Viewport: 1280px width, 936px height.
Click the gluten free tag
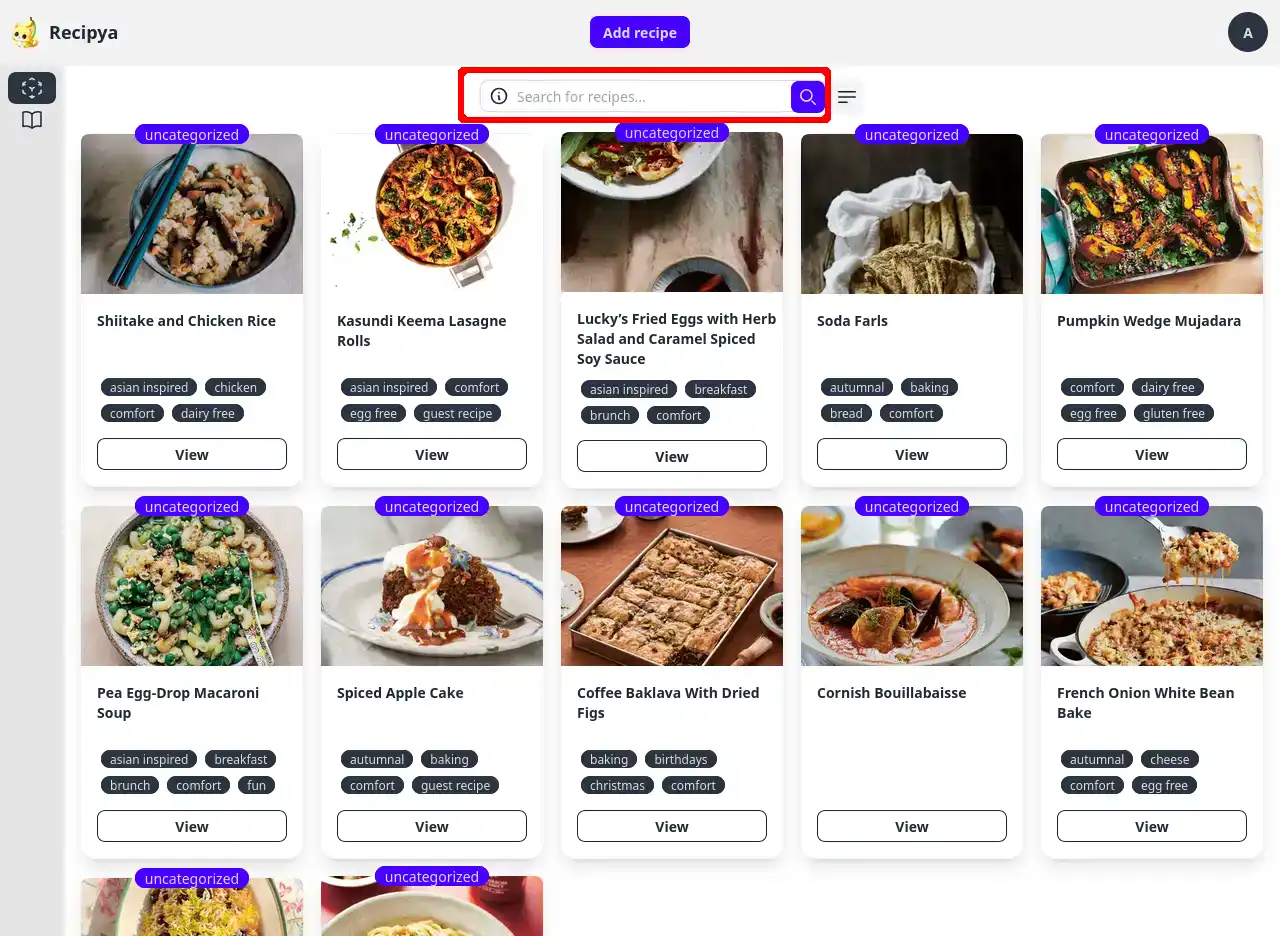(1174, 413)
